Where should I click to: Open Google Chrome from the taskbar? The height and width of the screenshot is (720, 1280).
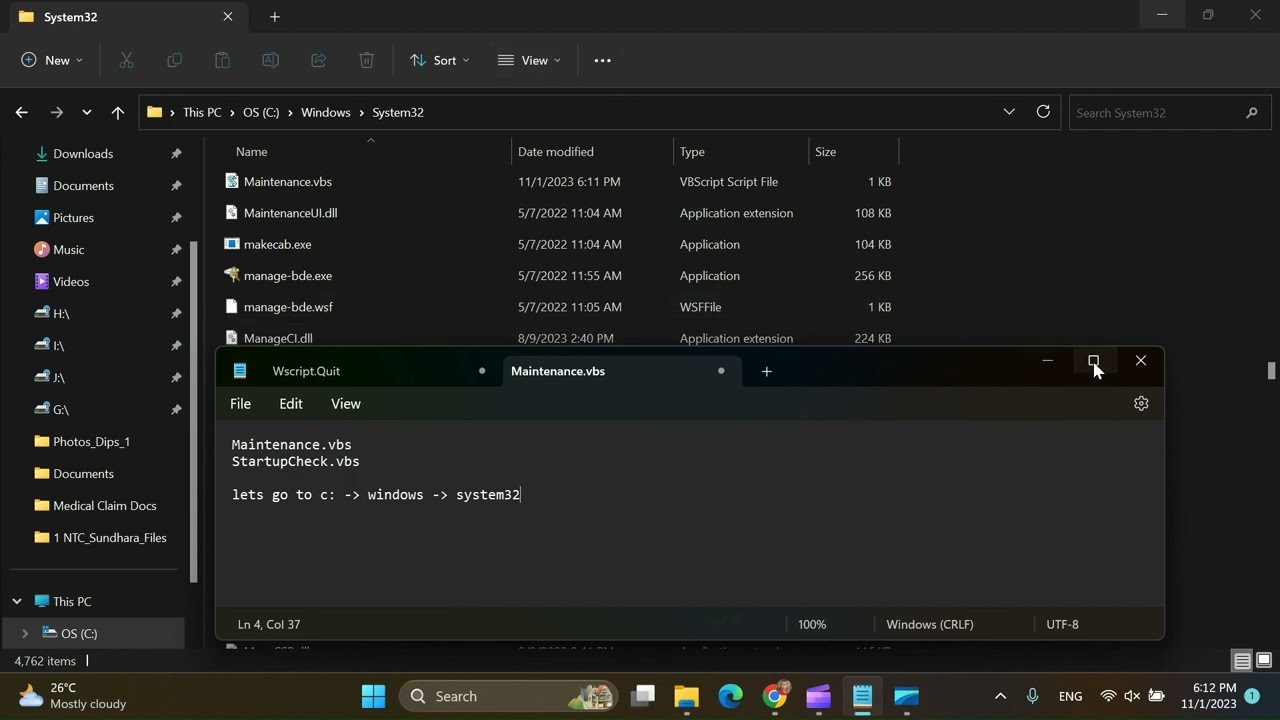tap(774, 696)
